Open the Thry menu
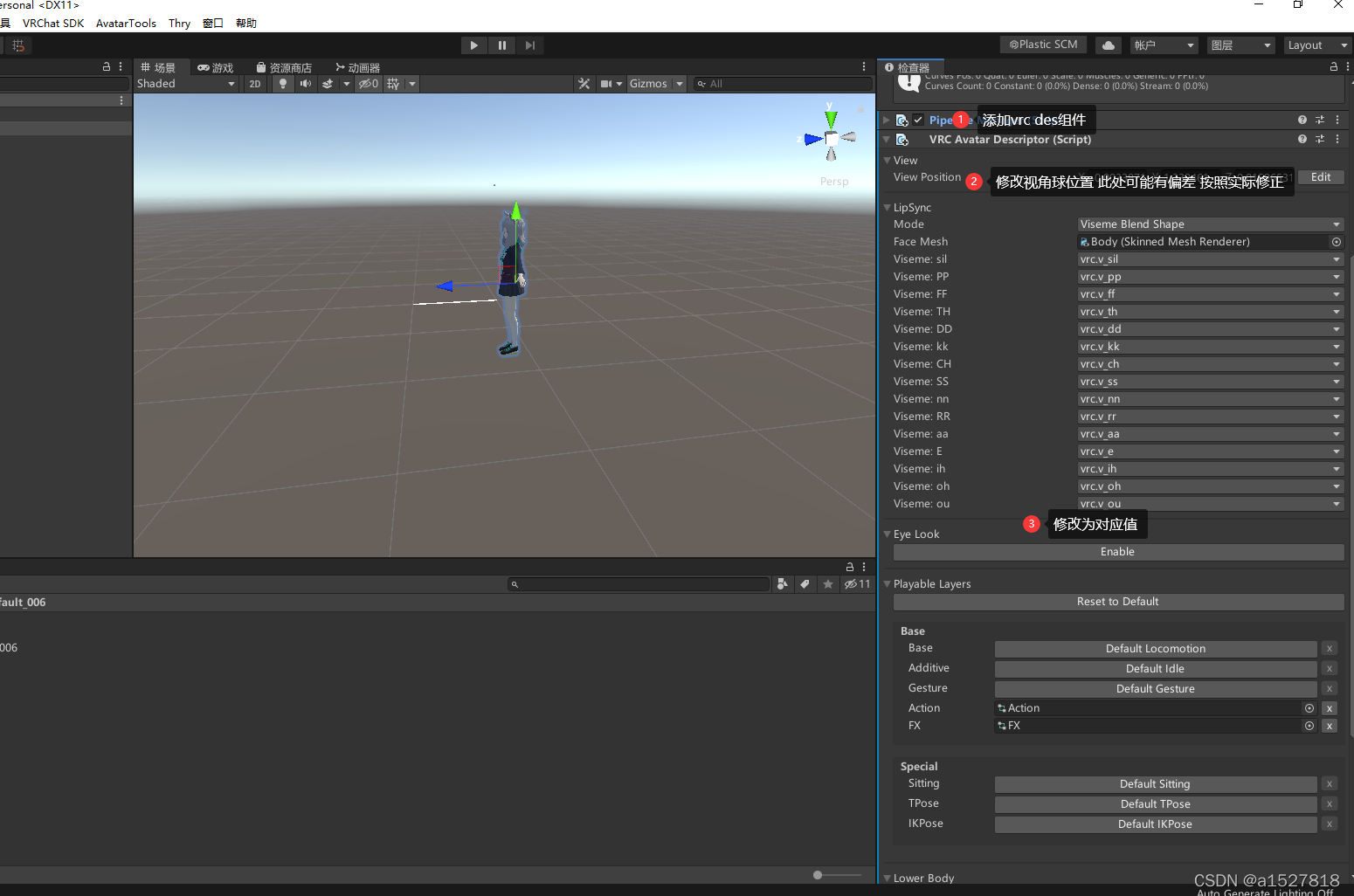This screenshot has width=1354, height=896. (x=180, y=24)
